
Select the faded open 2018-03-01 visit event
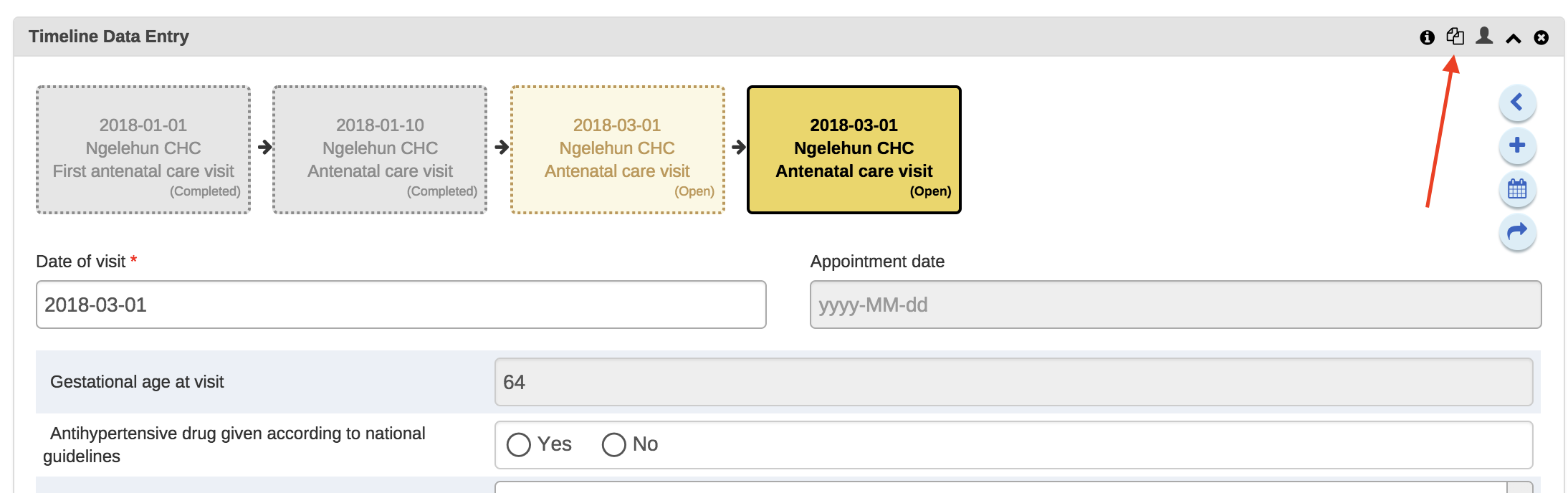(617, 150)
